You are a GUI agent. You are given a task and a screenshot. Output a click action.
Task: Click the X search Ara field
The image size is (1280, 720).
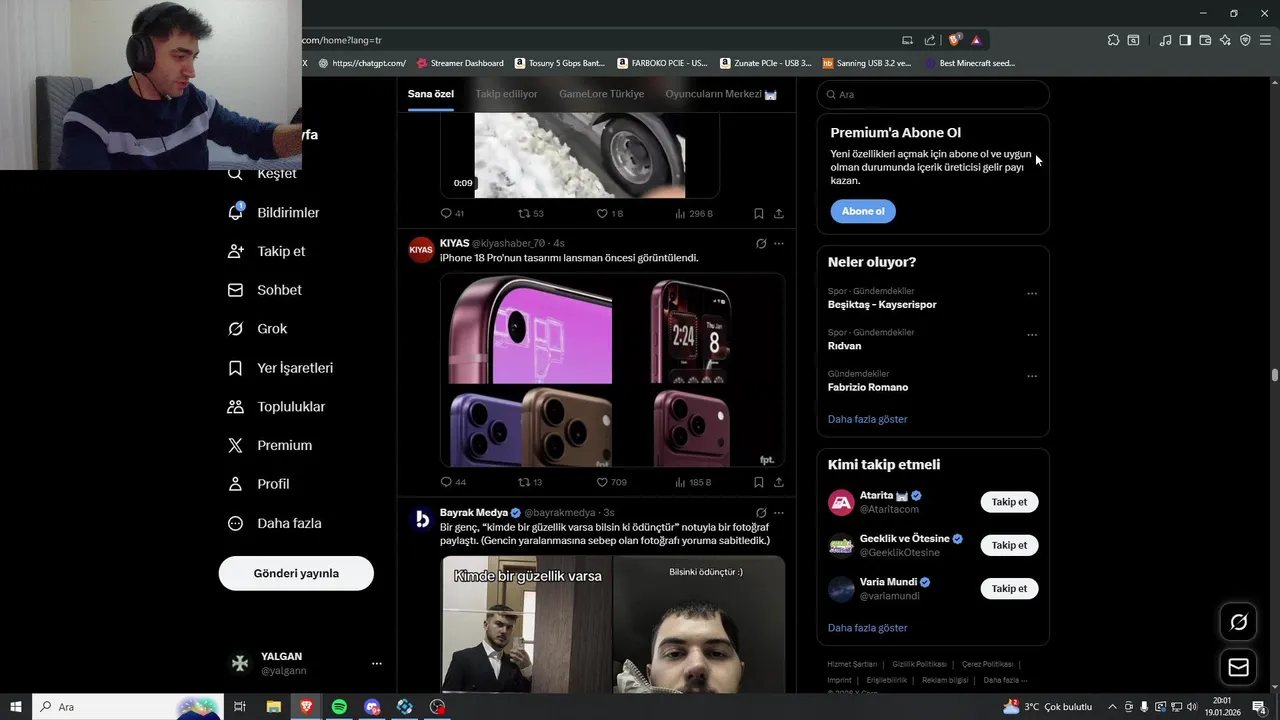pos(933,94)
